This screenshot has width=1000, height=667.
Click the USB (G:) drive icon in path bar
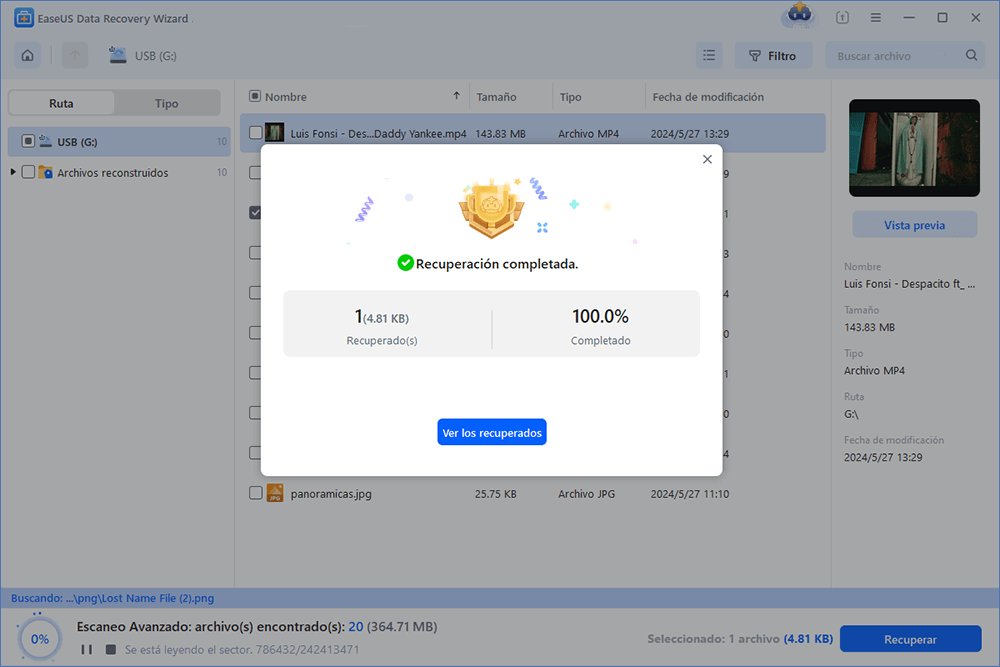pos(117,55)
